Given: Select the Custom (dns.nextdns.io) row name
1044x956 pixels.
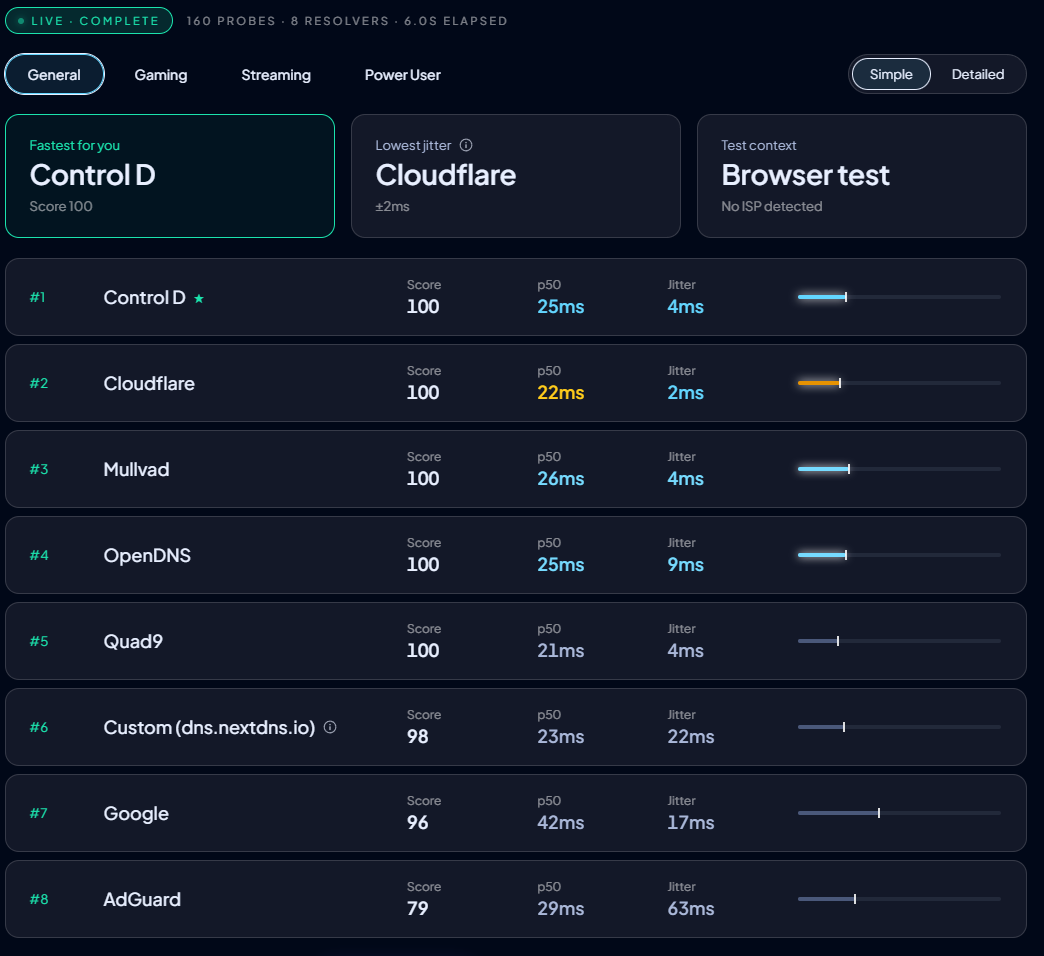Looking at the screenshot, I should point(209,727).
